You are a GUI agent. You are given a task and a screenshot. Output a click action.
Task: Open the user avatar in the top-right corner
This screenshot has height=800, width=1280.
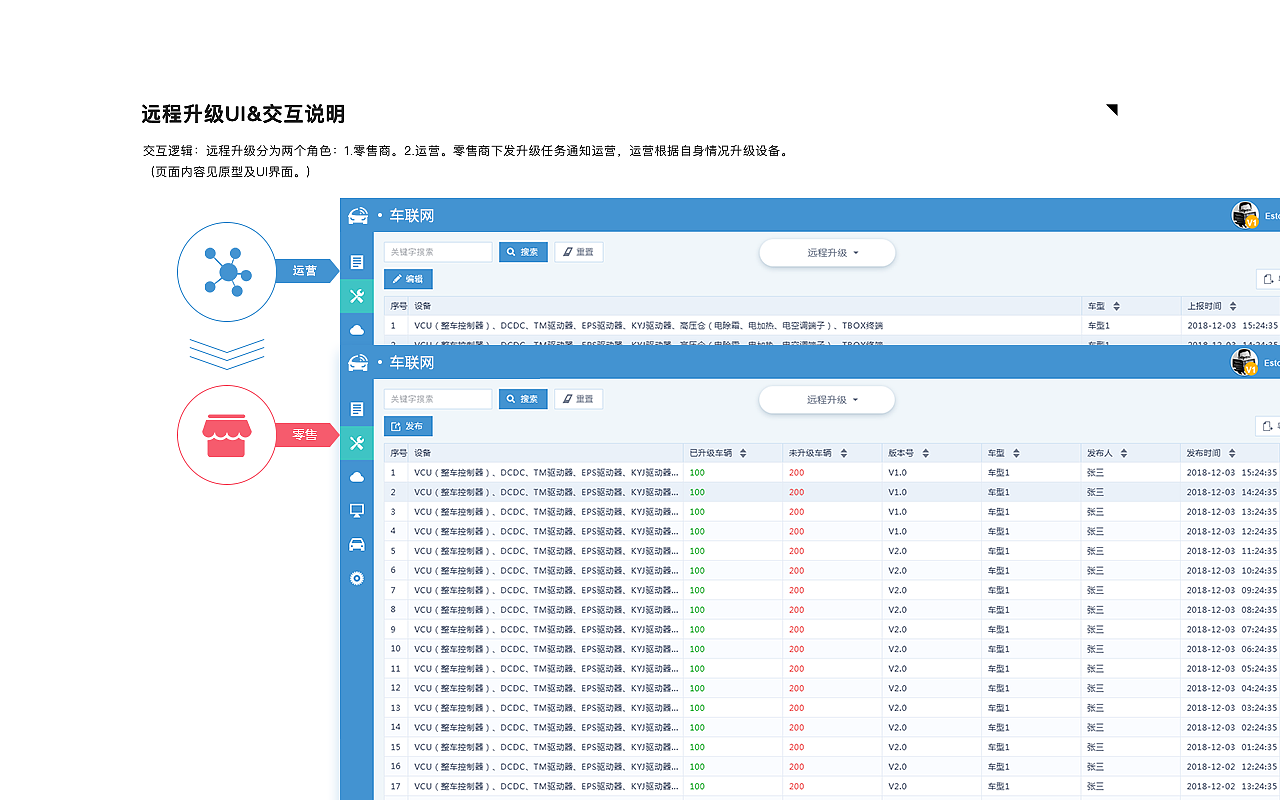(x=1245, y=362)
